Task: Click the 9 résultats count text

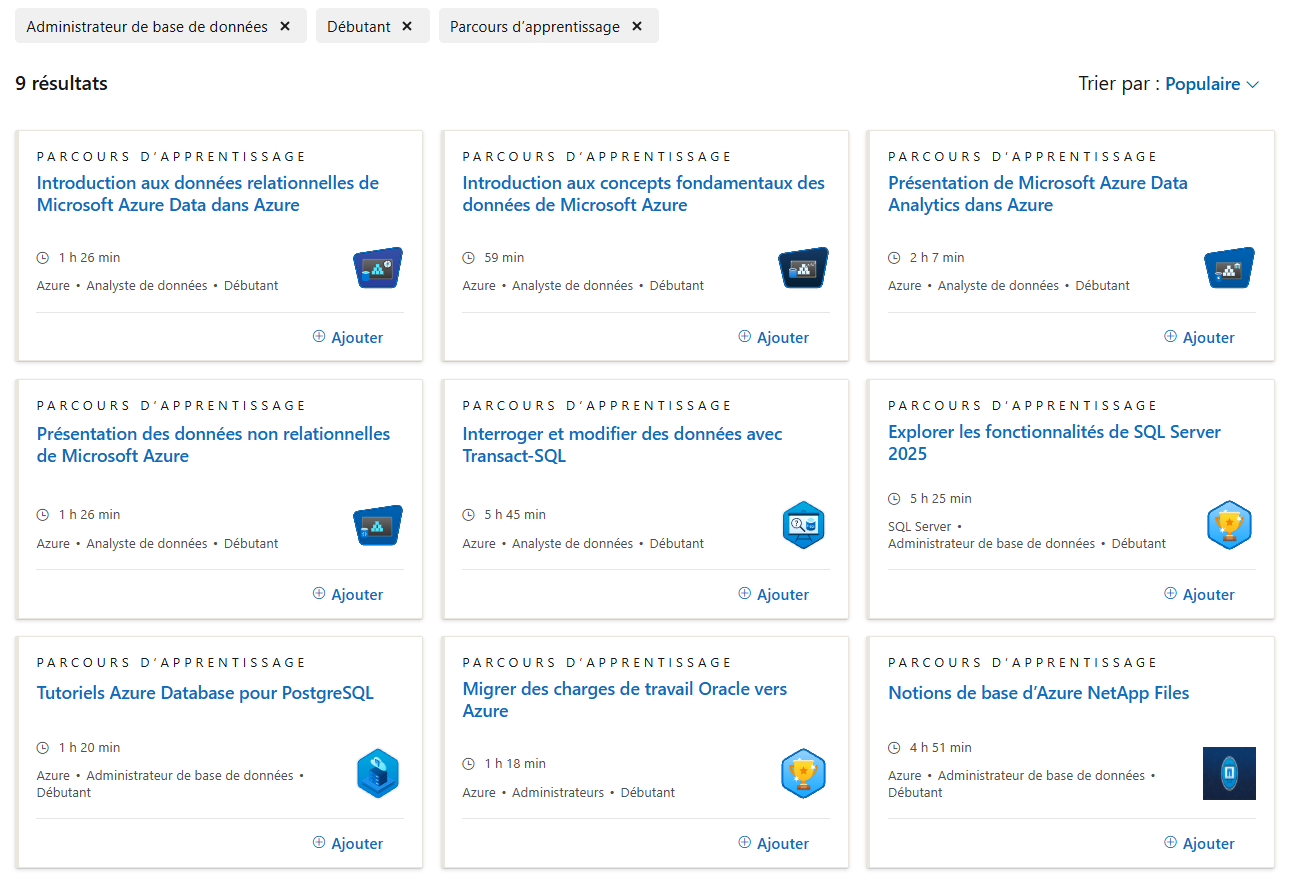Action: tap(62, 84)
